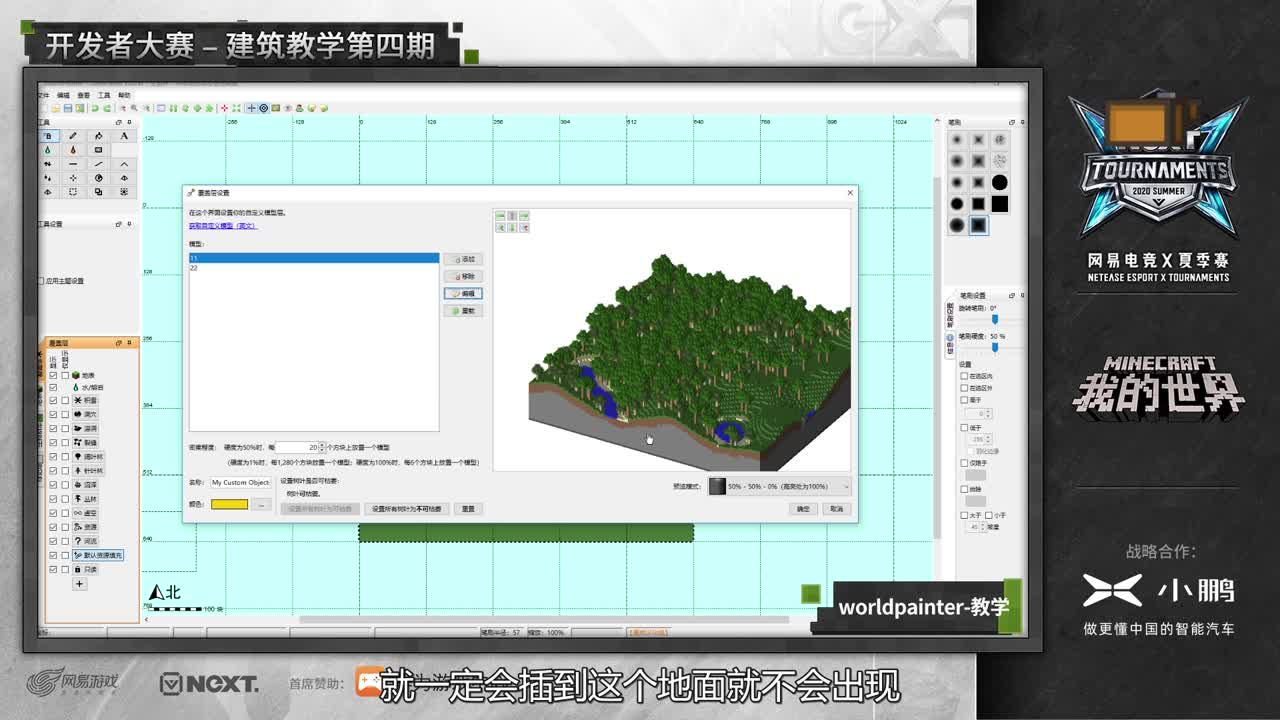Viewport: 1280px width, 720px height.
Task: Select the paint bucket fill tool
Action: coord(98,136)
